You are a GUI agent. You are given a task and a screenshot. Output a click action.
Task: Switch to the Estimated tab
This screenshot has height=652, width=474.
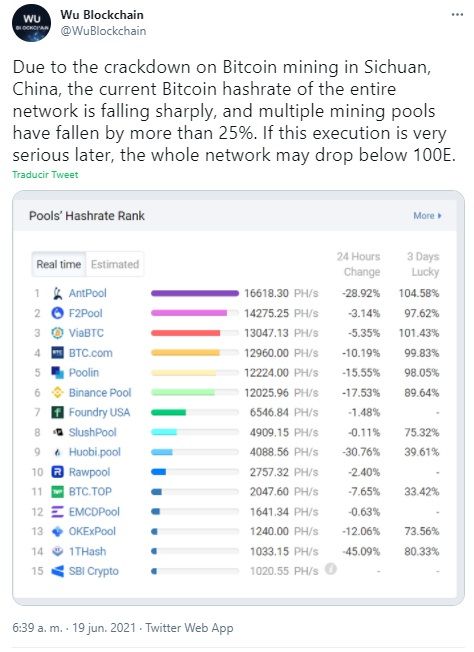115,264
